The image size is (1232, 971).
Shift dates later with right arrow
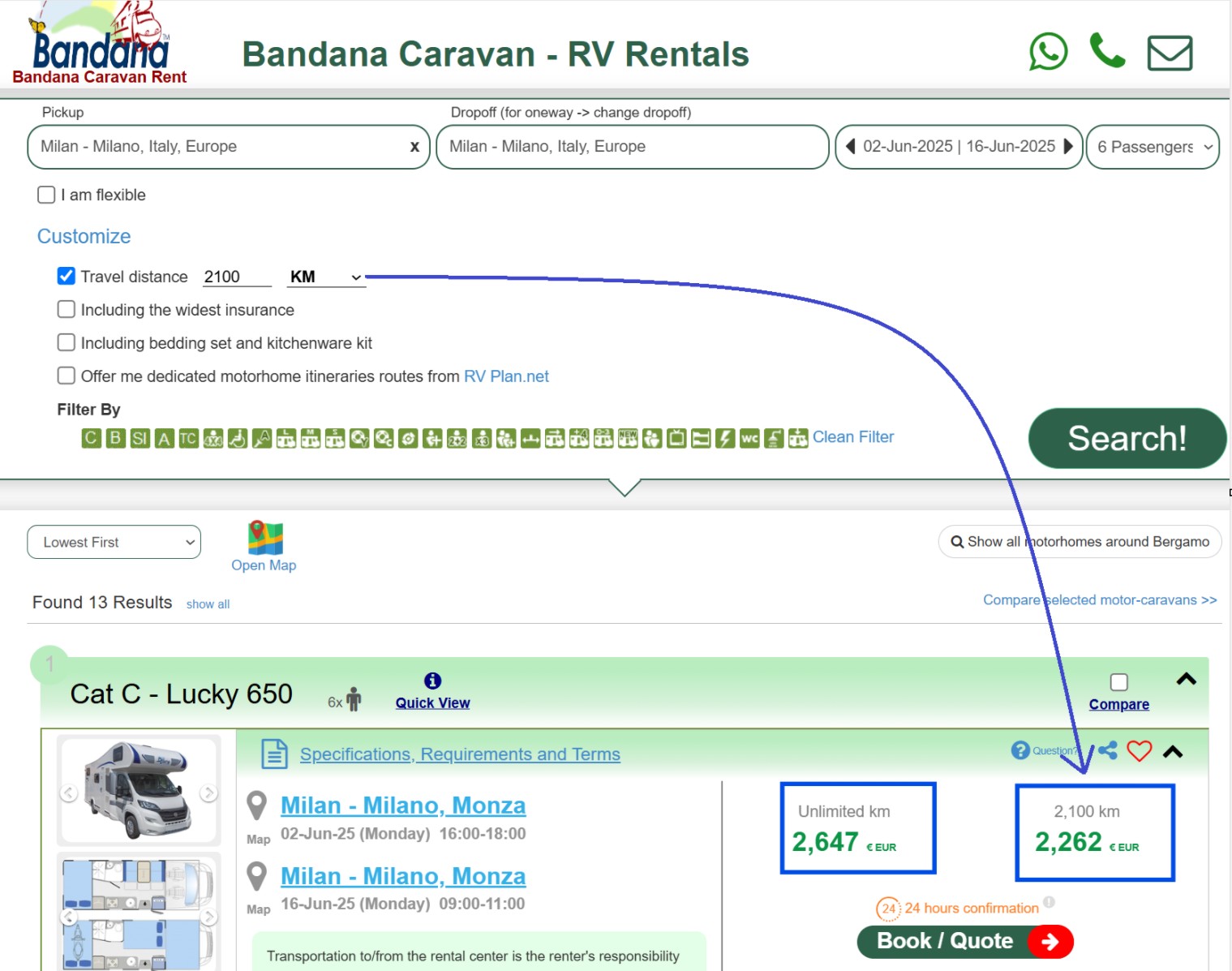click(x=1068, y=146)
